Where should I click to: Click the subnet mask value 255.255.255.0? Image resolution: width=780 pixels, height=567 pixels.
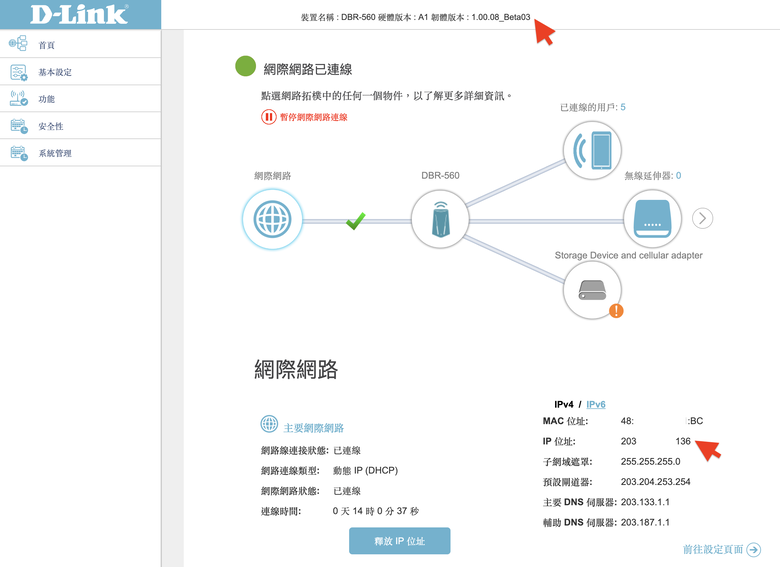[650, 462]
